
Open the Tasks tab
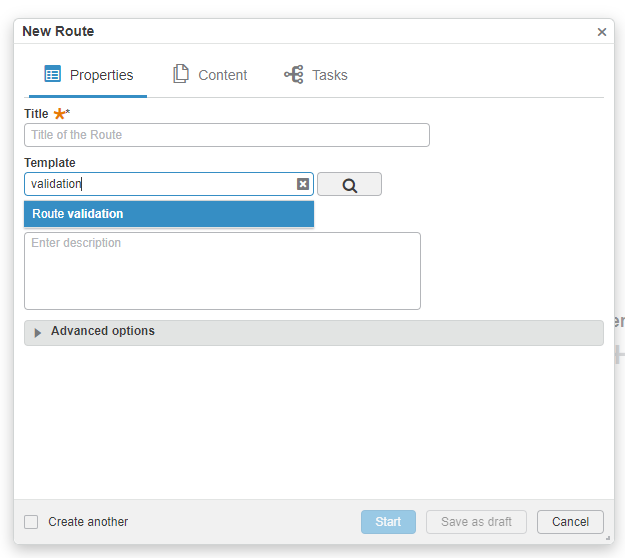tap(329, 75)
